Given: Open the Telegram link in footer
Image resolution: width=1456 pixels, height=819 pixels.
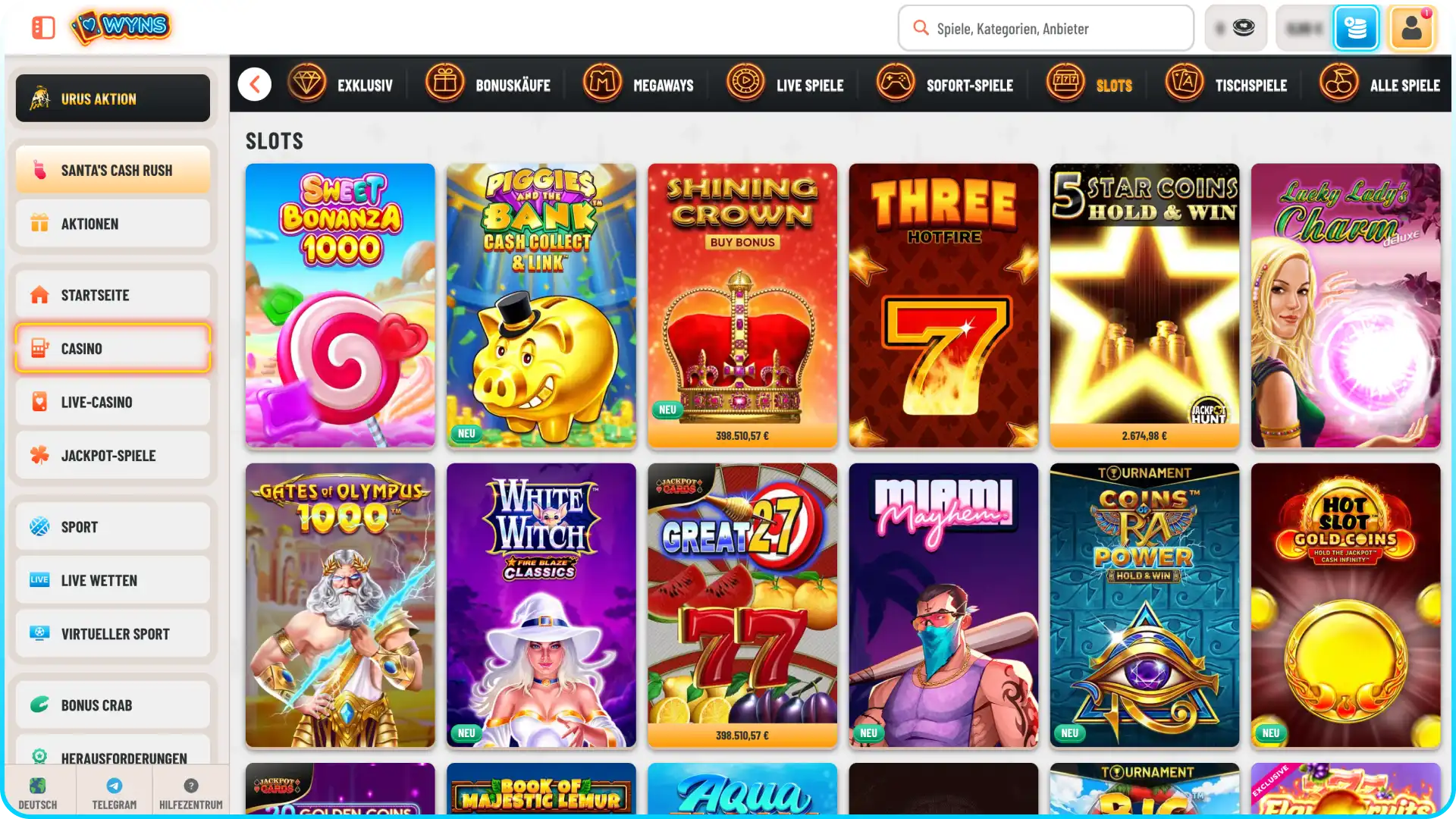Looking at the screenshot, I should 115,793.
